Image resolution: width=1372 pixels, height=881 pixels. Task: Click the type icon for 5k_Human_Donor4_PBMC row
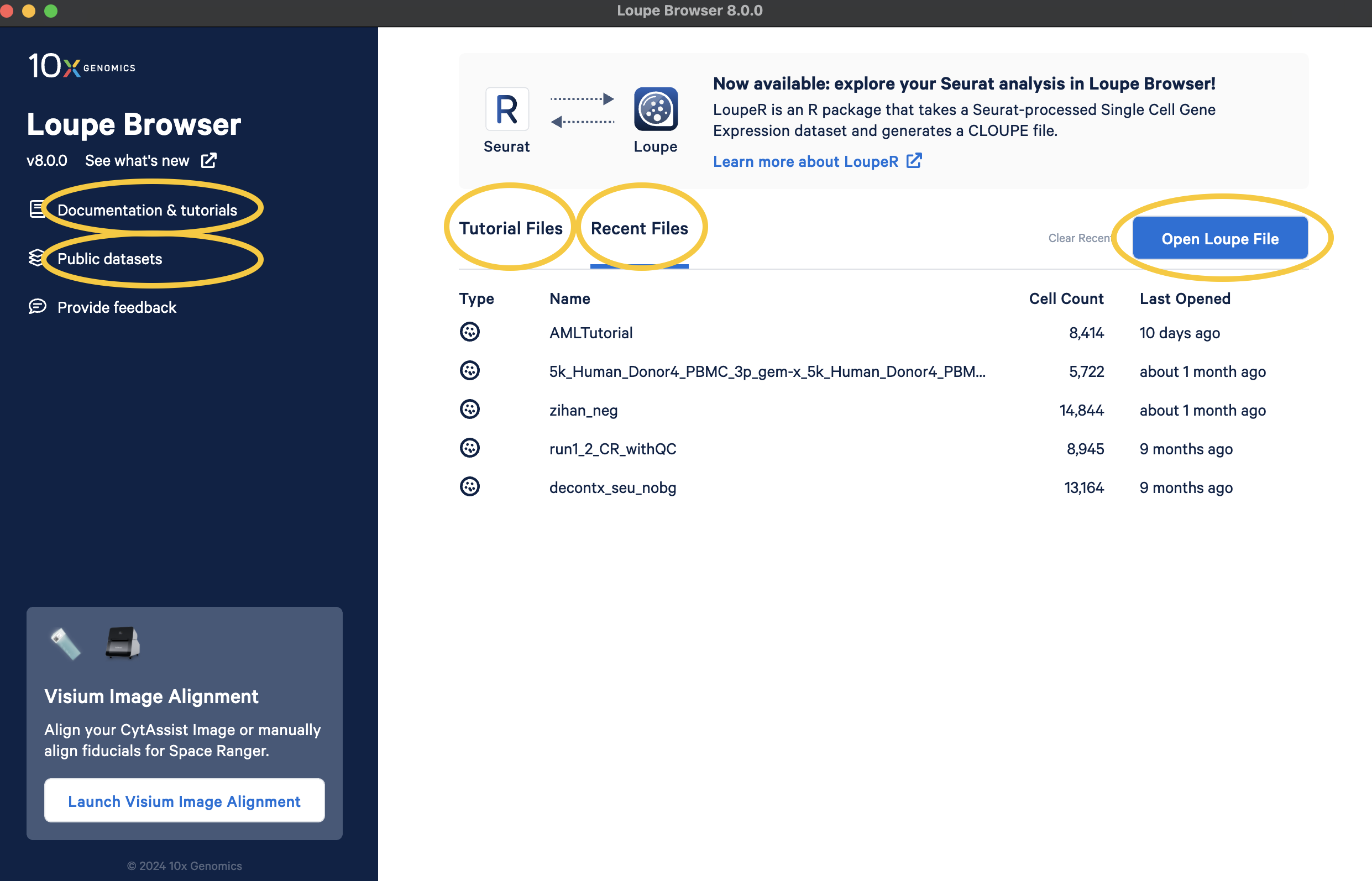[x=470, y=371]
